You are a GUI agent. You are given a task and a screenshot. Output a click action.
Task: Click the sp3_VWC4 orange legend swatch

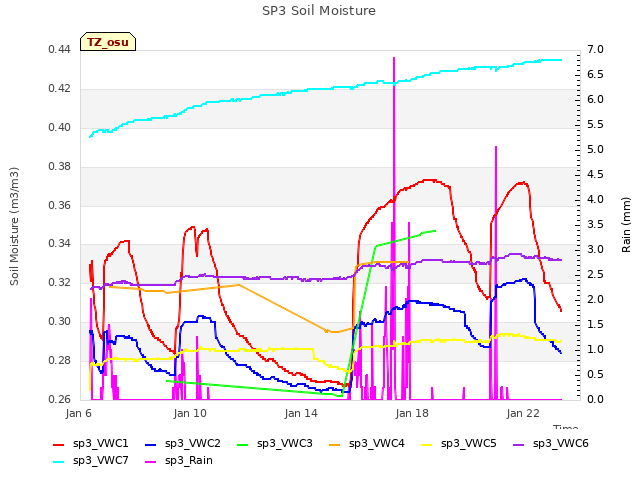tap(335, 445)
